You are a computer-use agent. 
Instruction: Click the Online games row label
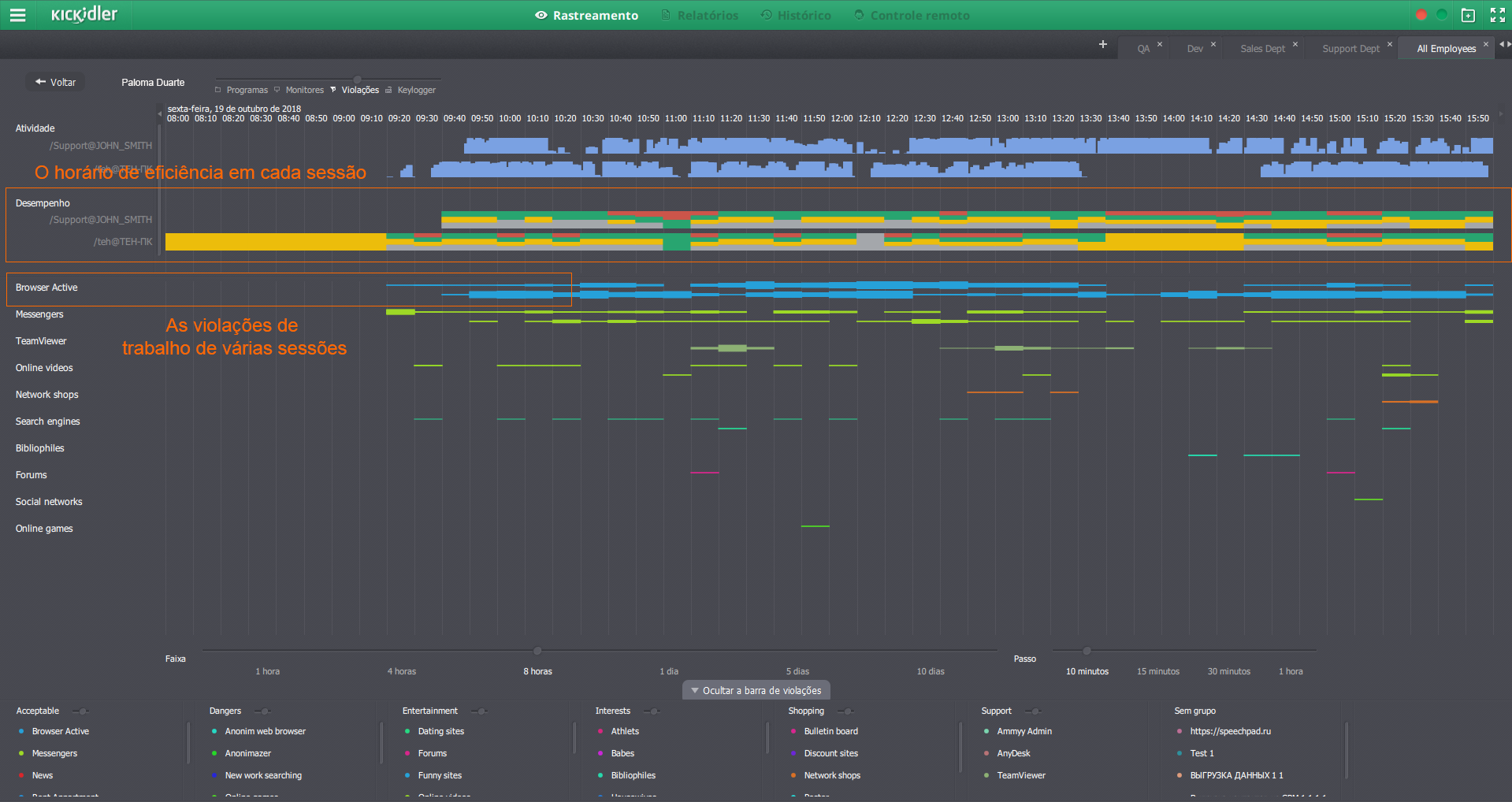coord(44,529)
